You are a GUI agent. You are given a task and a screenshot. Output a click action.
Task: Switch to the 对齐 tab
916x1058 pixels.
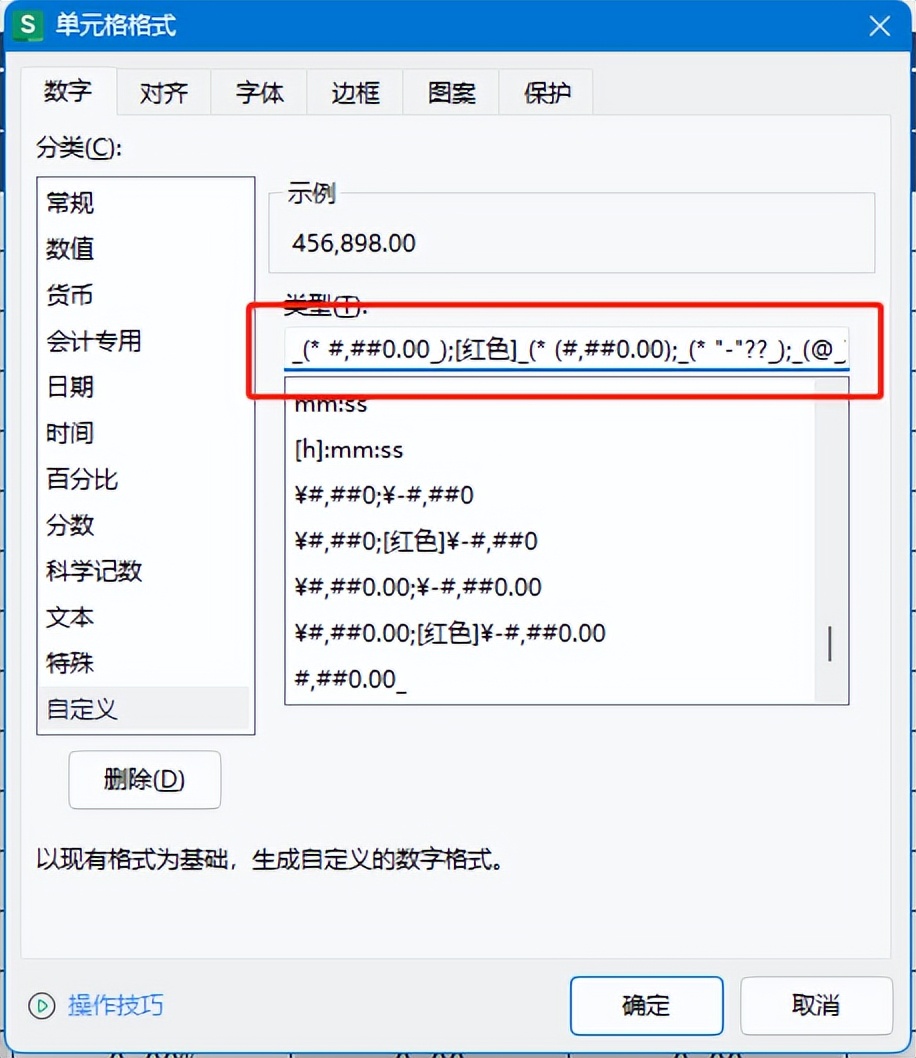(163, 92)
